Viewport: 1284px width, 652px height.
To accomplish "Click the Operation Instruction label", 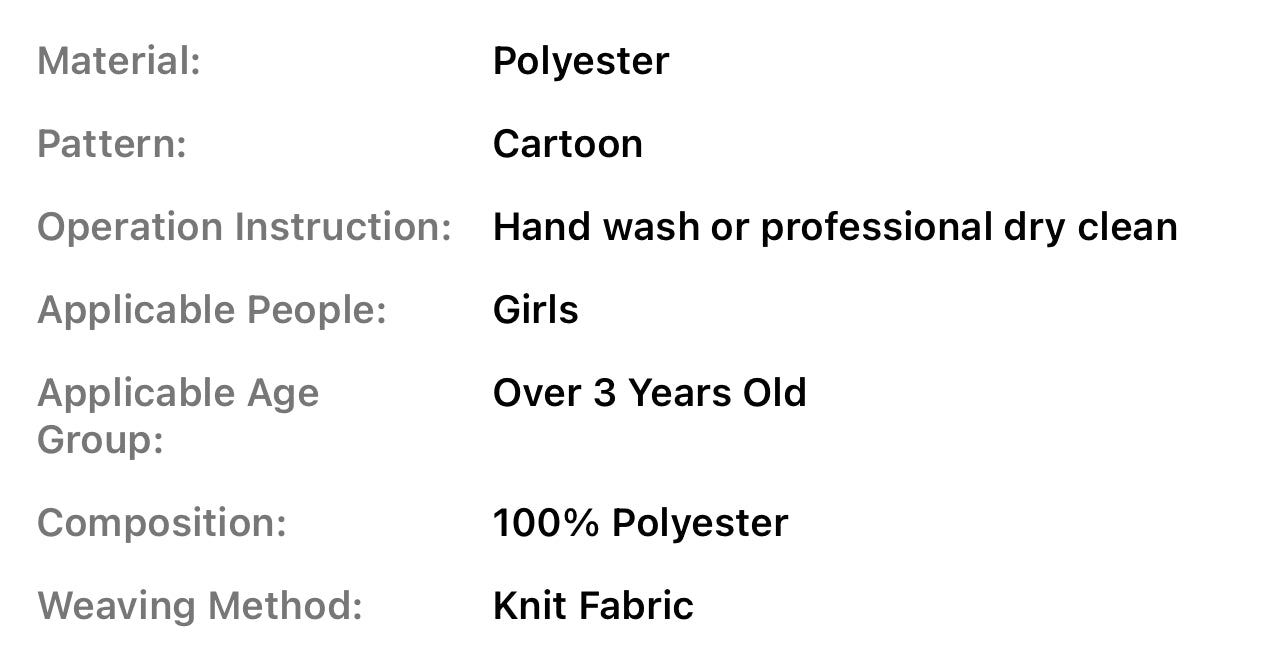I will pos(245,227).
